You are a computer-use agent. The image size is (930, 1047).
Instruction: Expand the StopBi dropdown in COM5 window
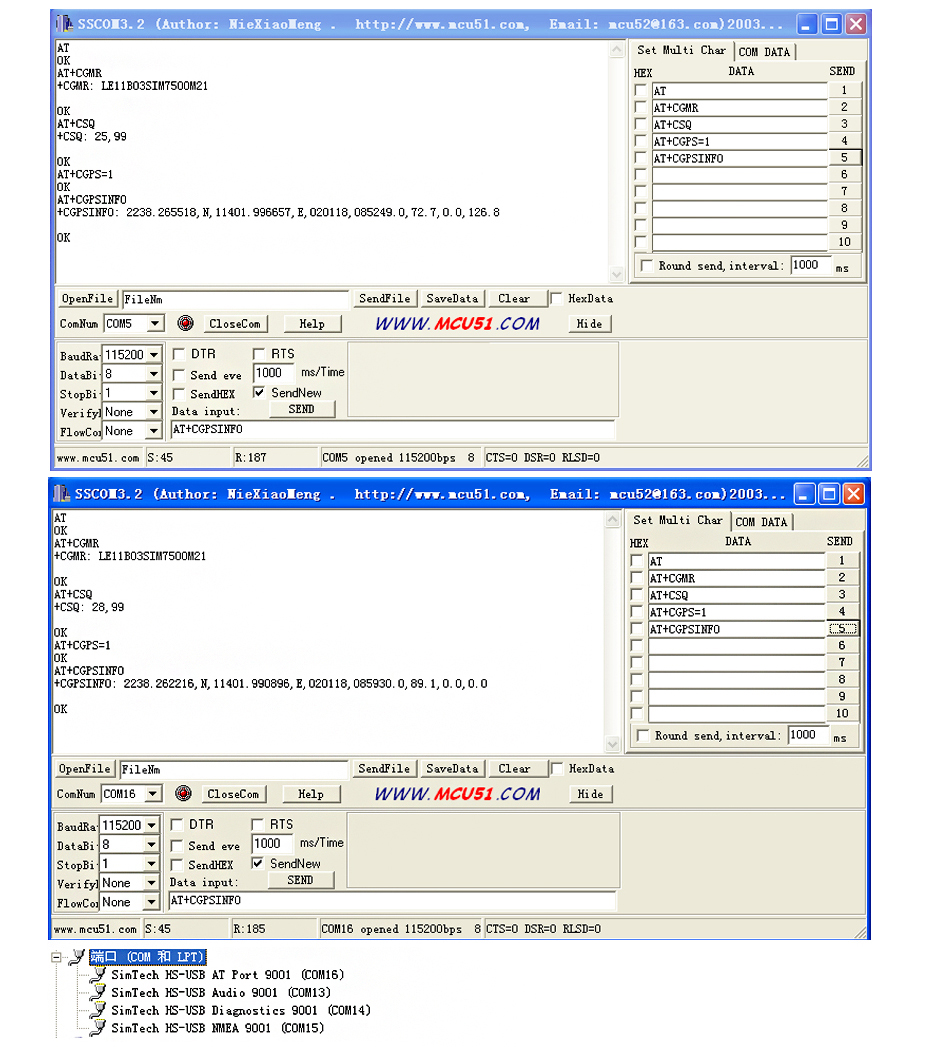(154, 393)
